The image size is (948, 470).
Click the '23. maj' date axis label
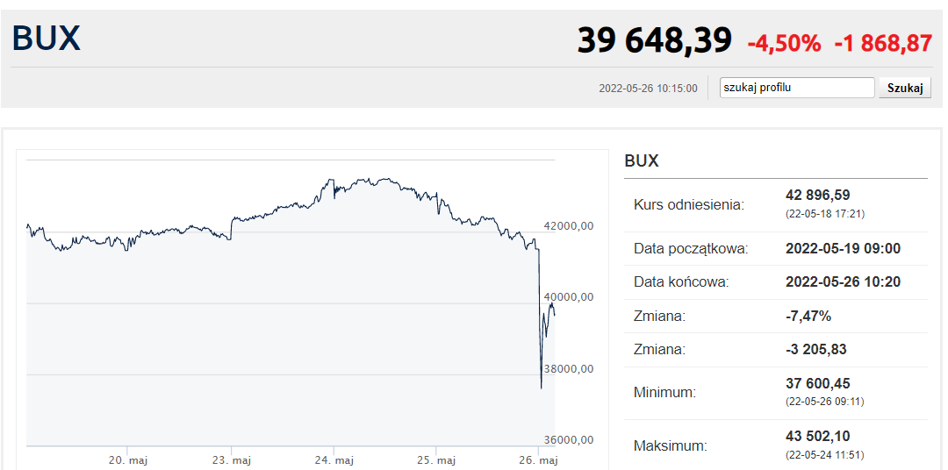click(233, 460)
